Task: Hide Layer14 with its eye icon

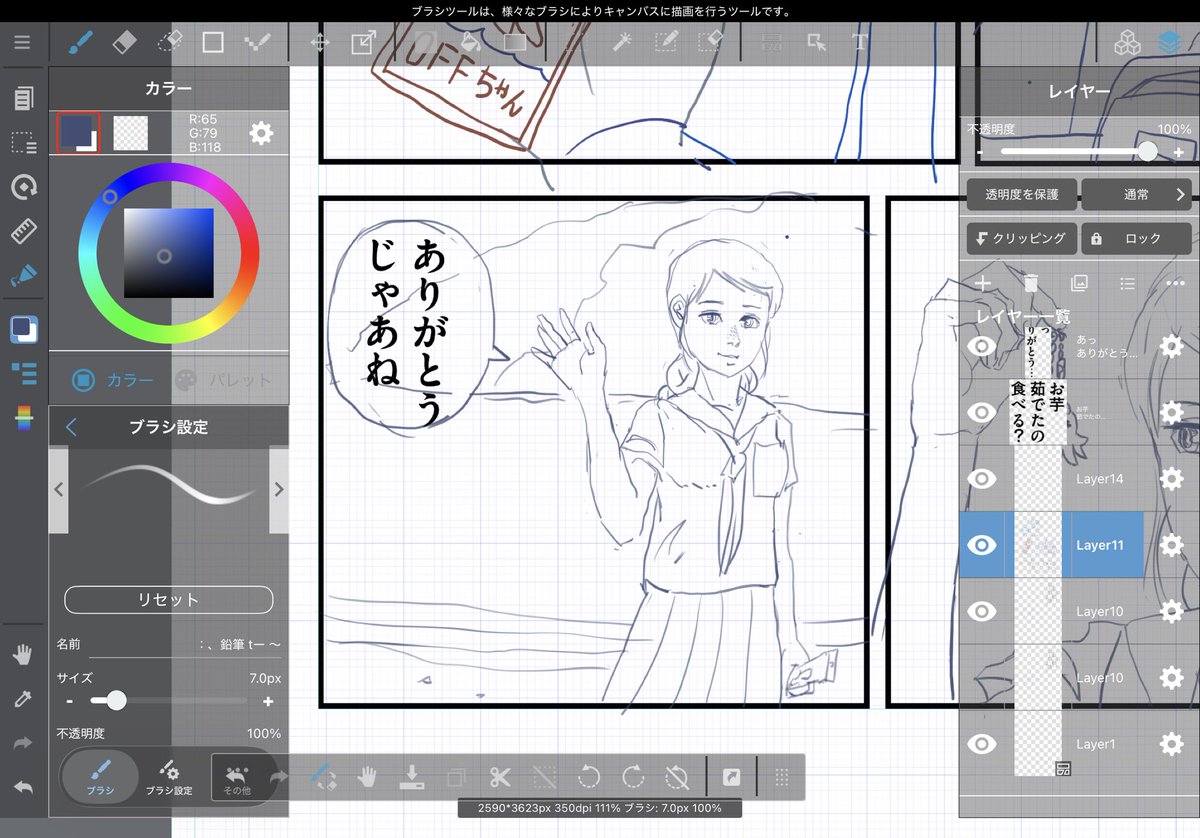Action: [982, 479]
